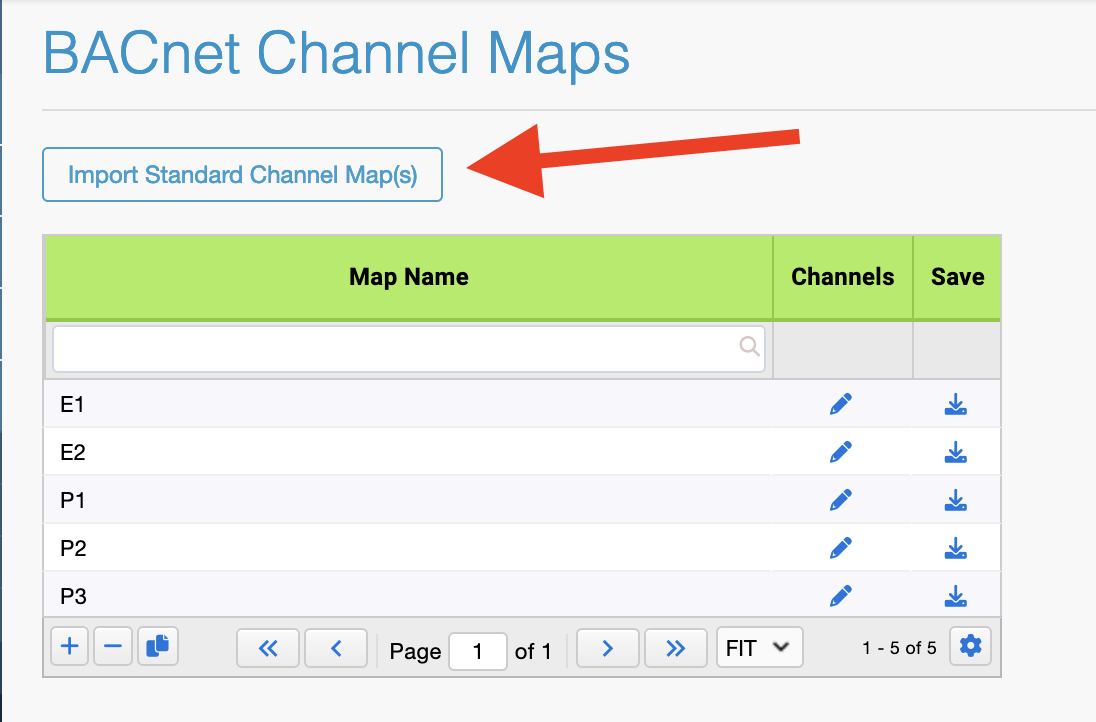This screenshot has height=722, width=1096.
Task: Open channel editor for P1
Action: point(841,500)
